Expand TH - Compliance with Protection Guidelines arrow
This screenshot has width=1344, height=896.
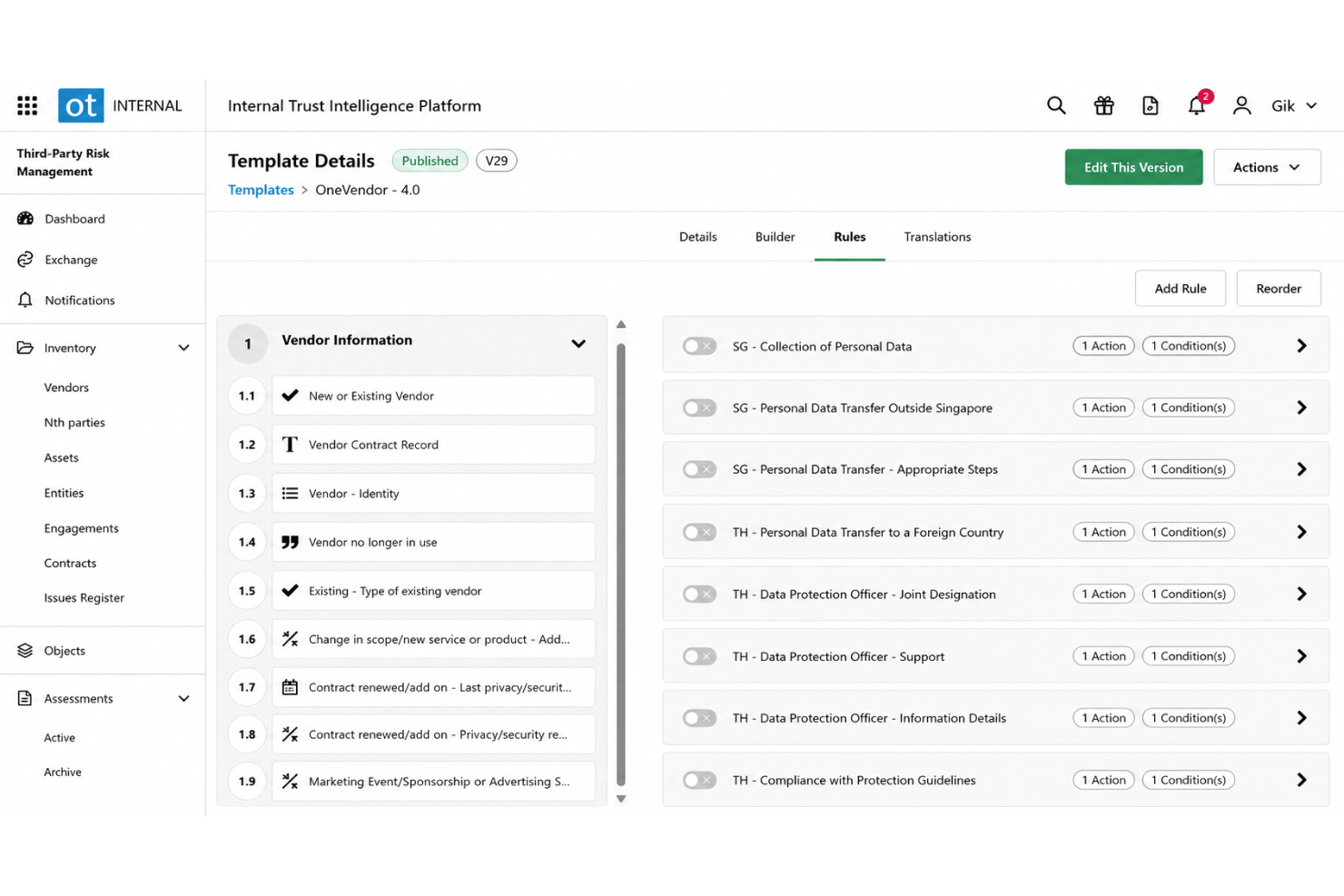coord(1301,780)
